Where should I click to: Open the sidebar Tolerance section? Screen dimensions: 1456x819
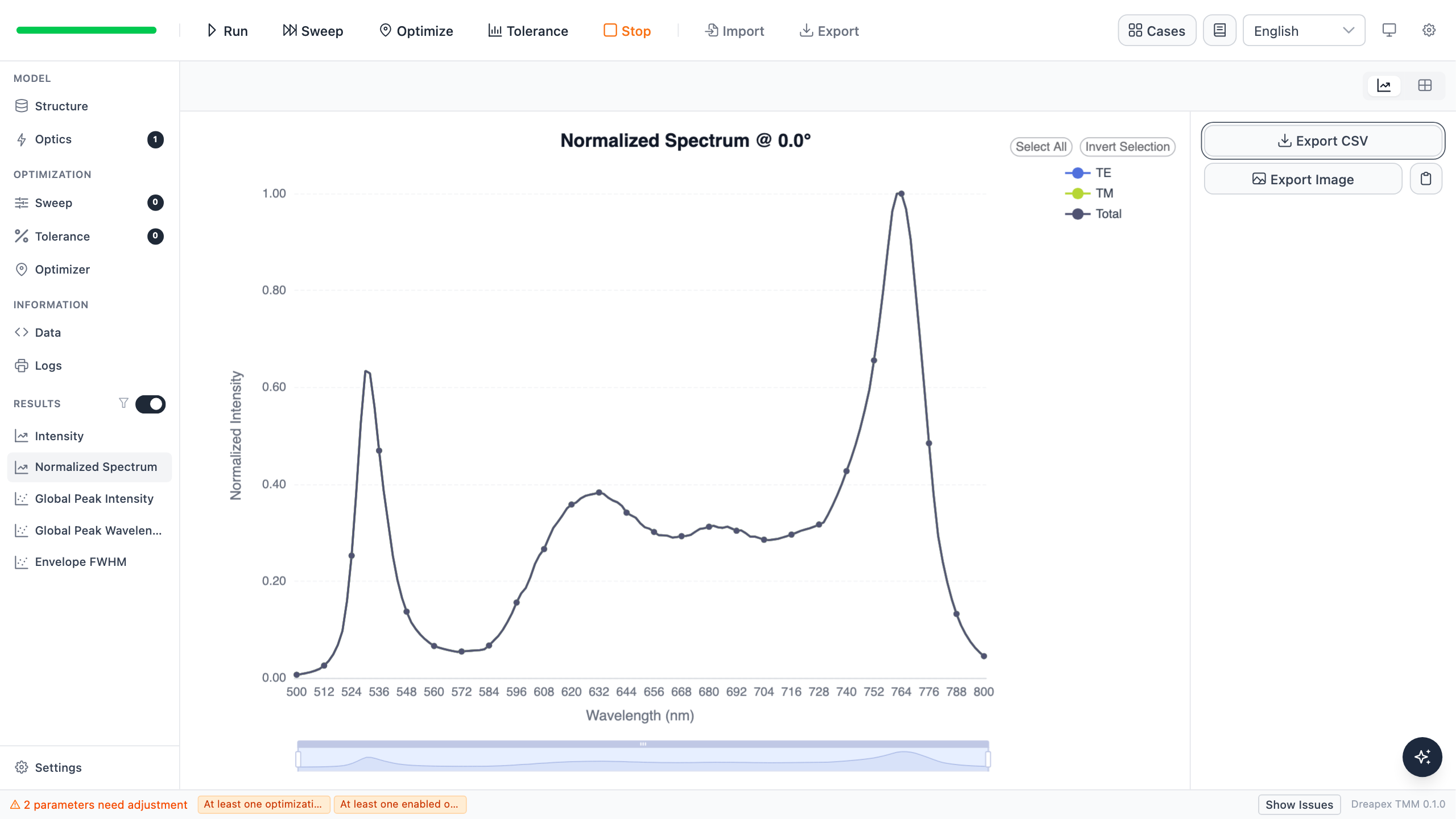[89, 237]
